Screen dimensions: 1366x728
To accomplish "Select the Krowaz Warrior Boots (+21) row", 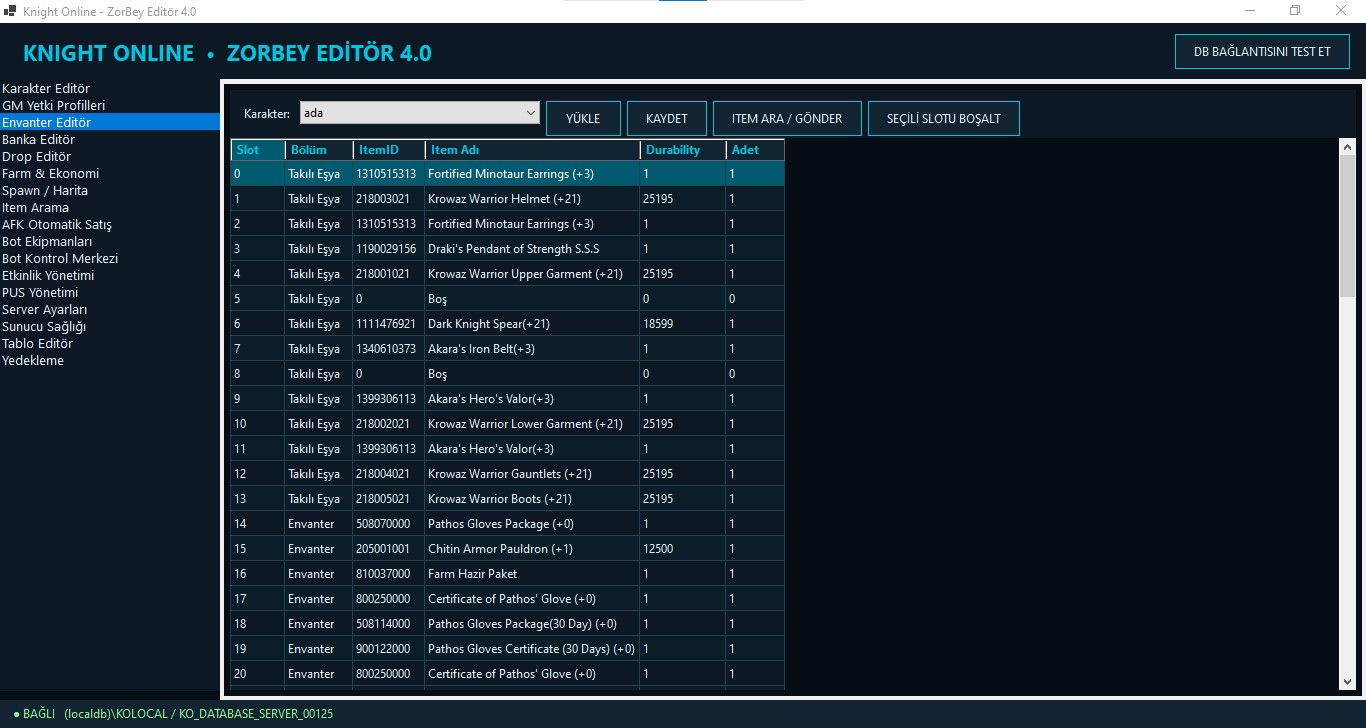I will coord(508,499).
